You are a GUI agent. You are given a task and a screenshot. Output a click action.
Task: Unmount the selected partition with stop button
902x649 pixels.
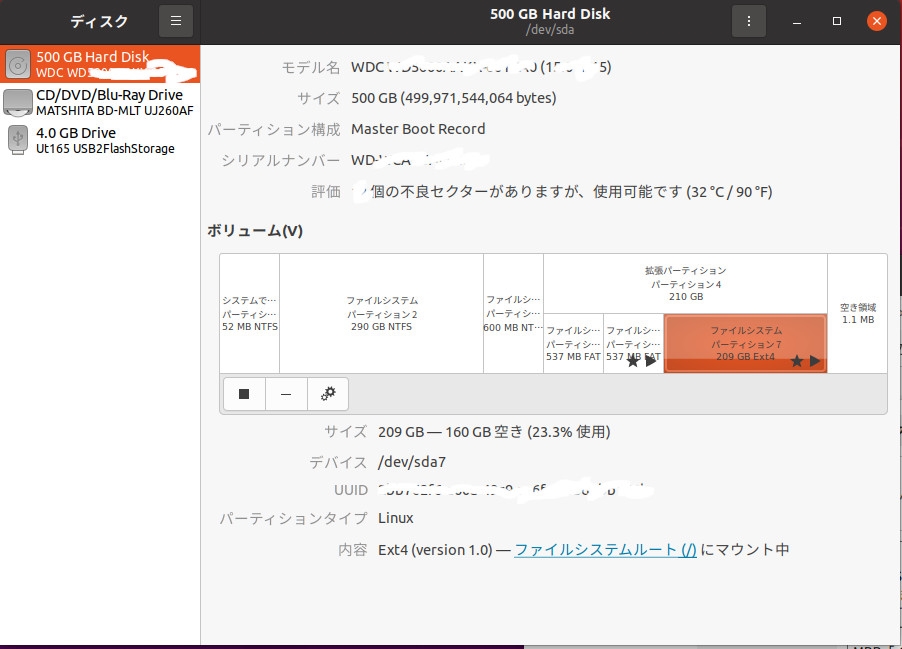coord(244,394)
